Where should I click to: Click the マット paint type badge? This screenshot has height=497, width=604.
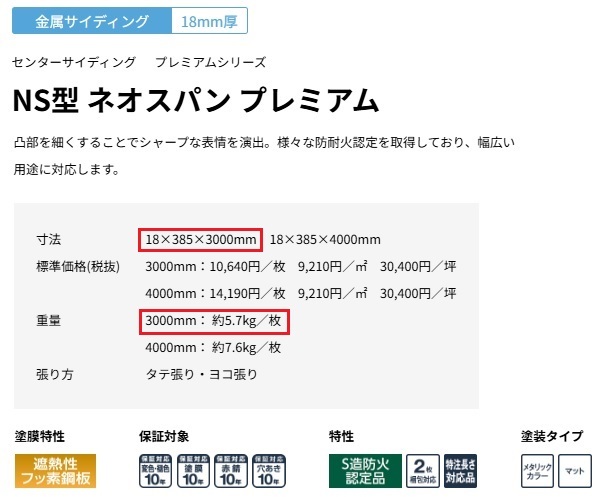575,471
